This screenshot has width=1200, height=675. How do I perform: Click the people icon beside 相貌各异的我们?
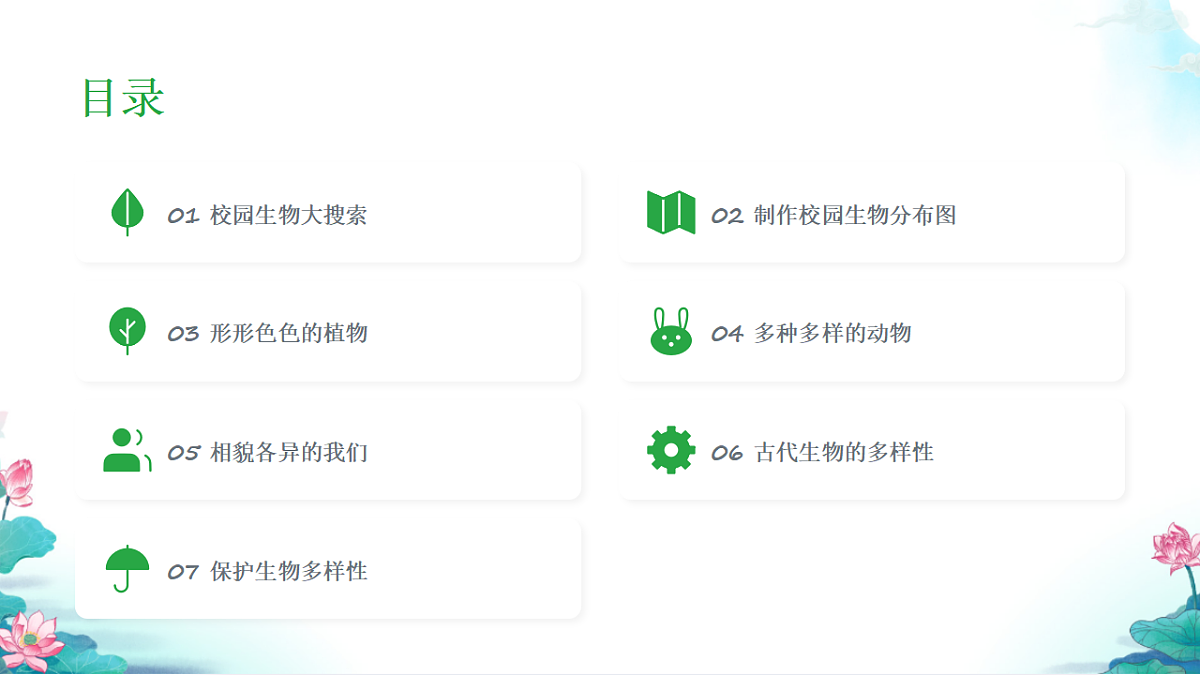click(x=127, y=450)
